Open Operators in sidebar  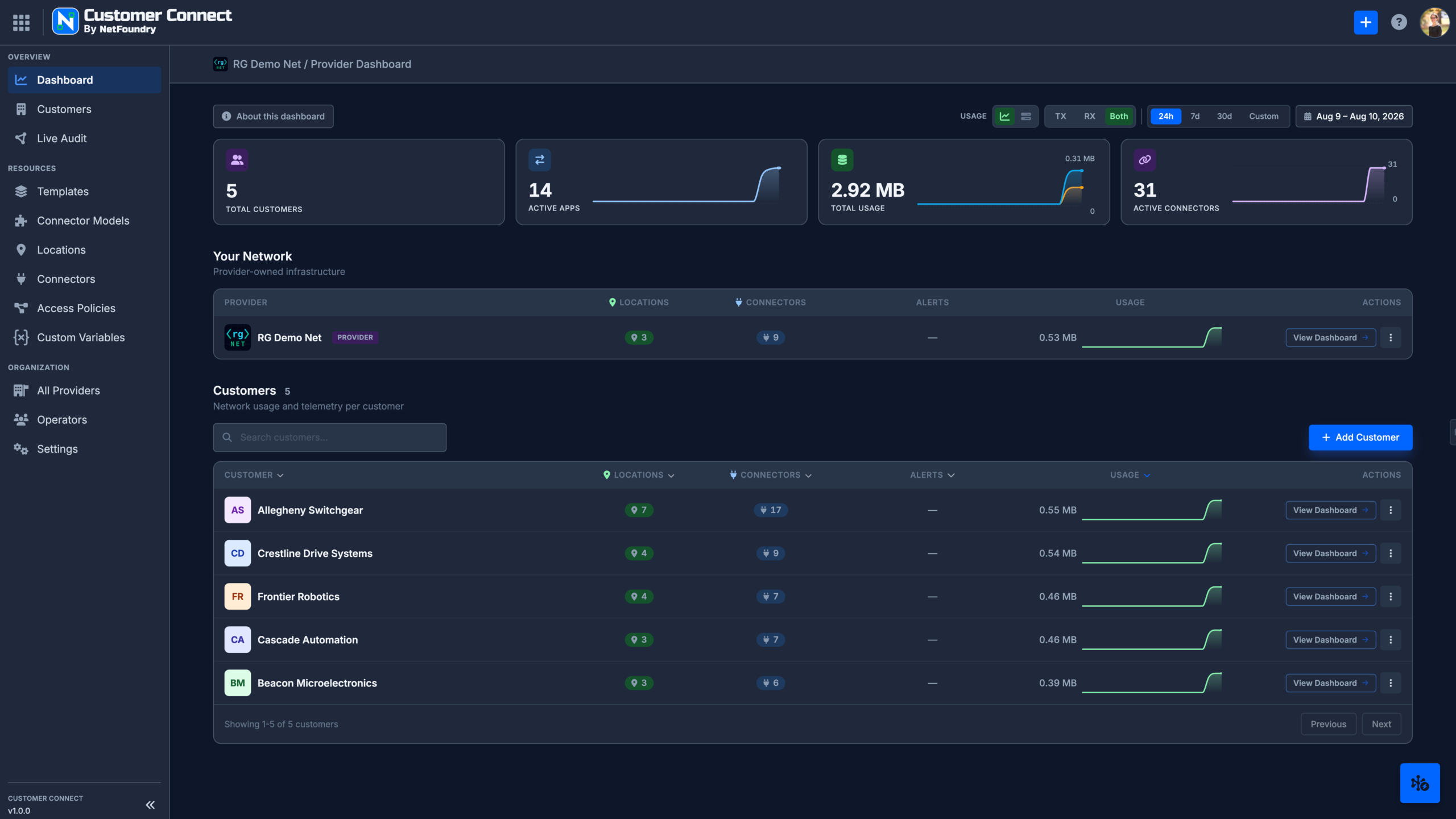[84, 420]
